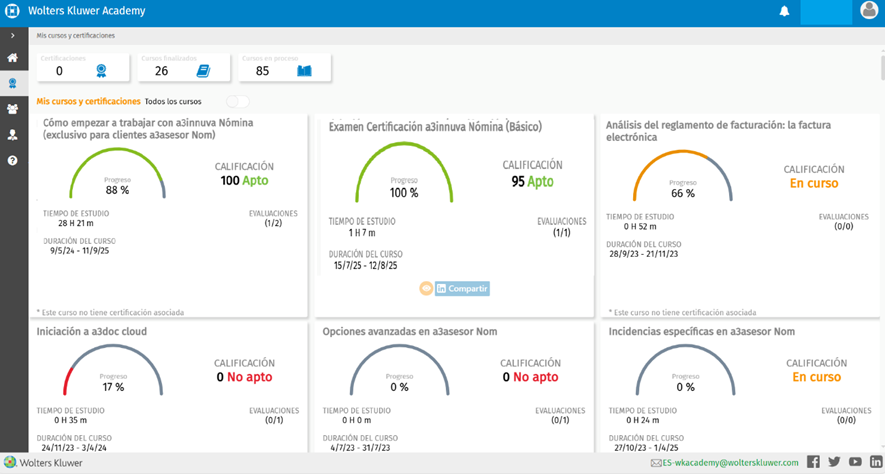This screenshot has height=474, width=885.
Task: Click study time 0 H 52 m
Action: (x=640, y=226)
